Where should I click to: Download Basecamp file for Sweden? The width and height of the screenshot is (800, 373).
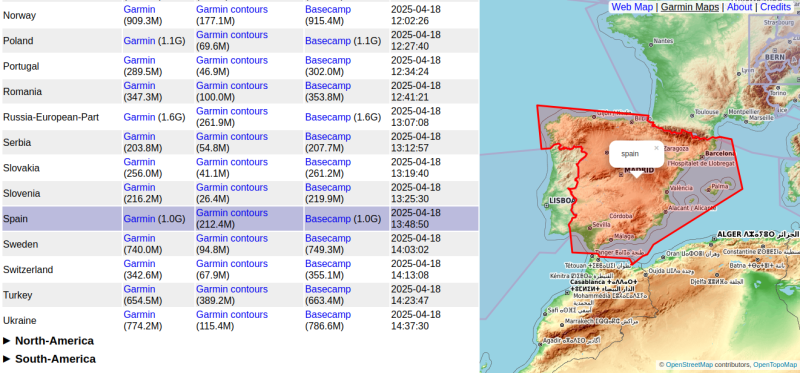click(328, 238)
